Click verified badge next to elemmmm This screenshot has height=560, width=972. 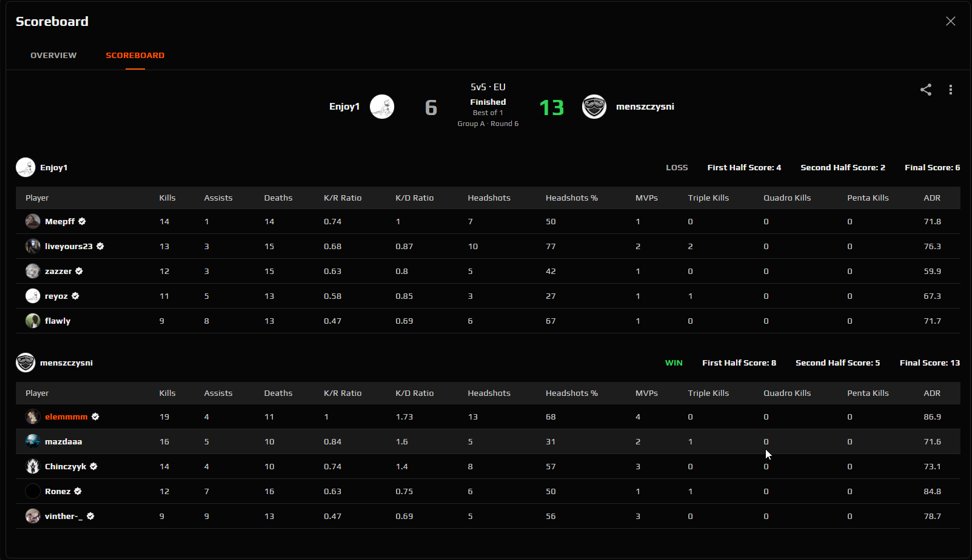click(x=95, y=417)
